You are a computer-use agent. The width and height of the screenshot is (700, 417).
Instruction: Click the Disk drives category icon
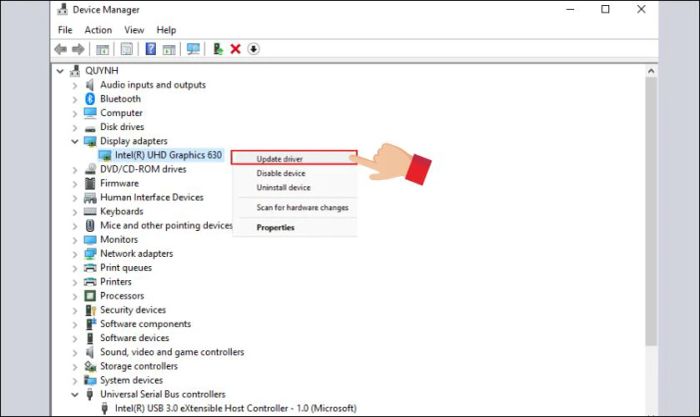(90, 128)
